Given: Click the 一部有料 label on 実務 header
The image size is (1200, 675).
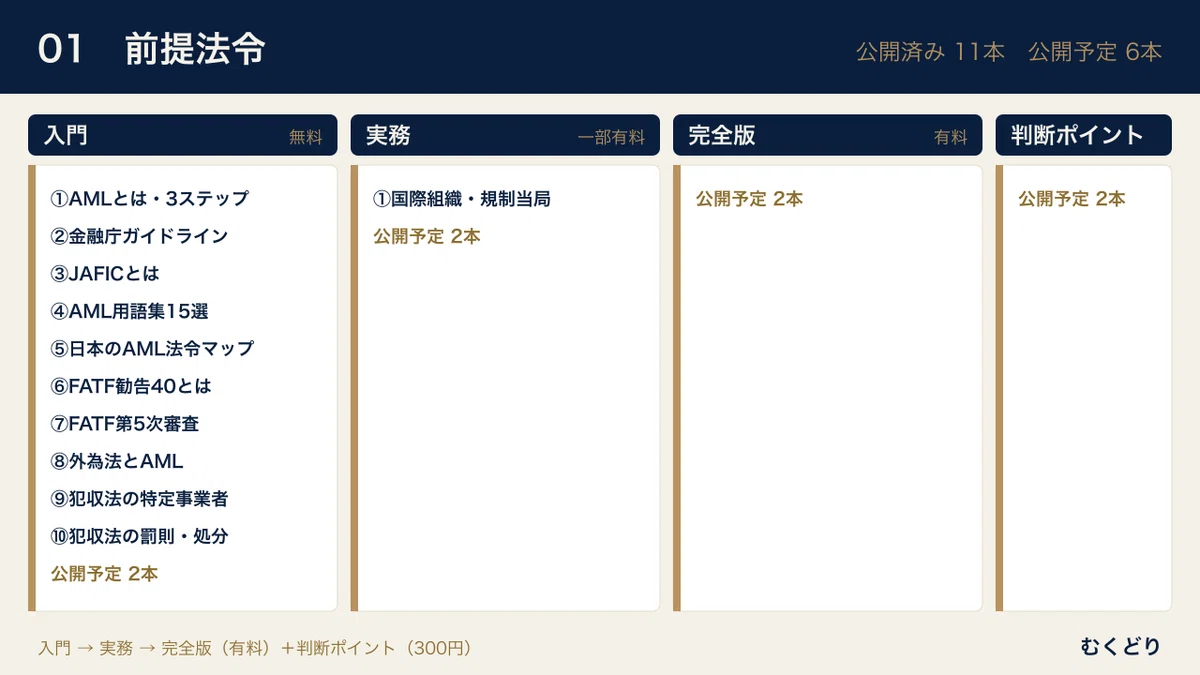Looking at the screenshot, I should click(612, 138).
